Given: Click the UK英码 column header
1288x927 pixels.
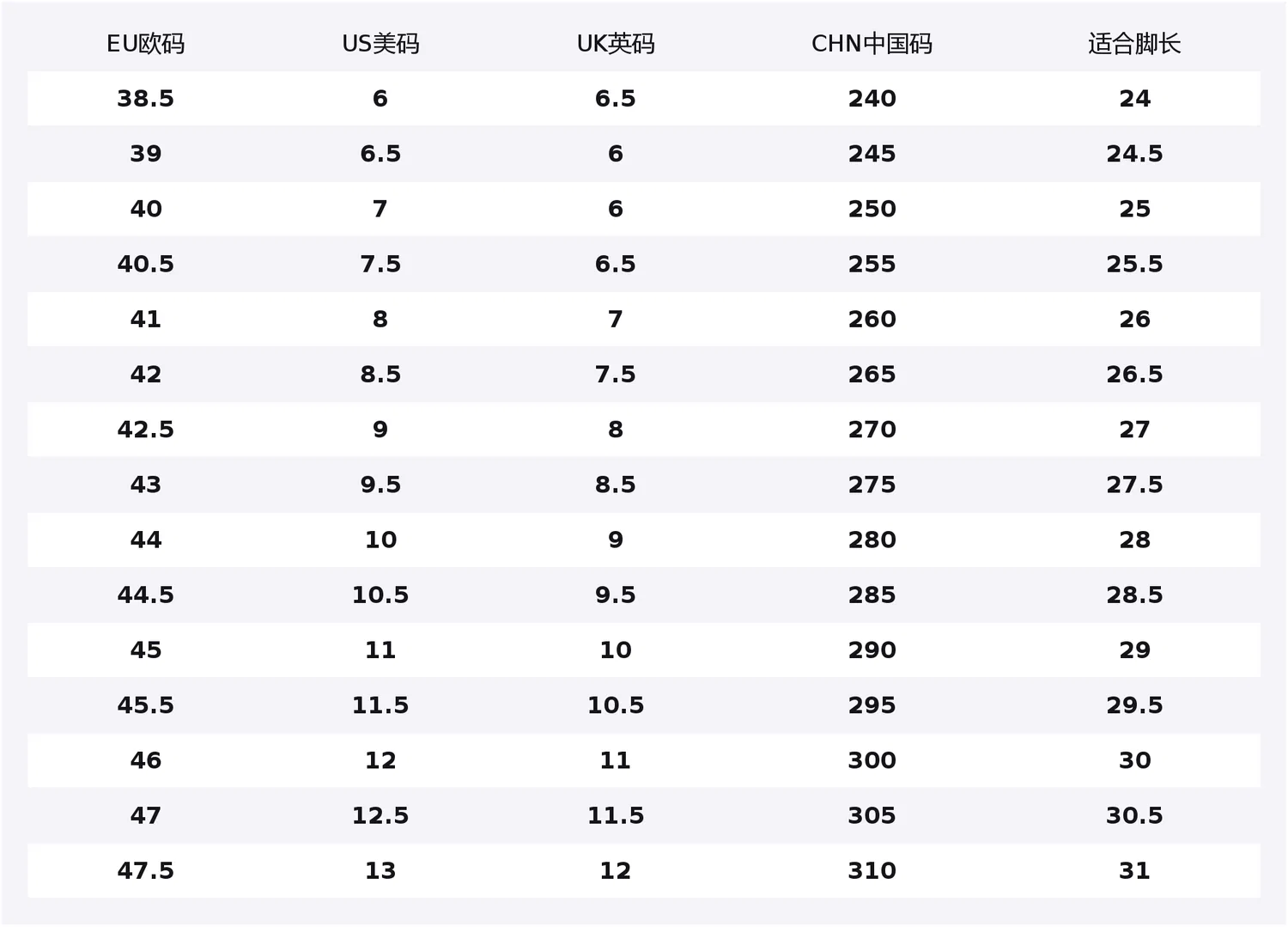Looking at the screenshot, I should tap(616, 44).
